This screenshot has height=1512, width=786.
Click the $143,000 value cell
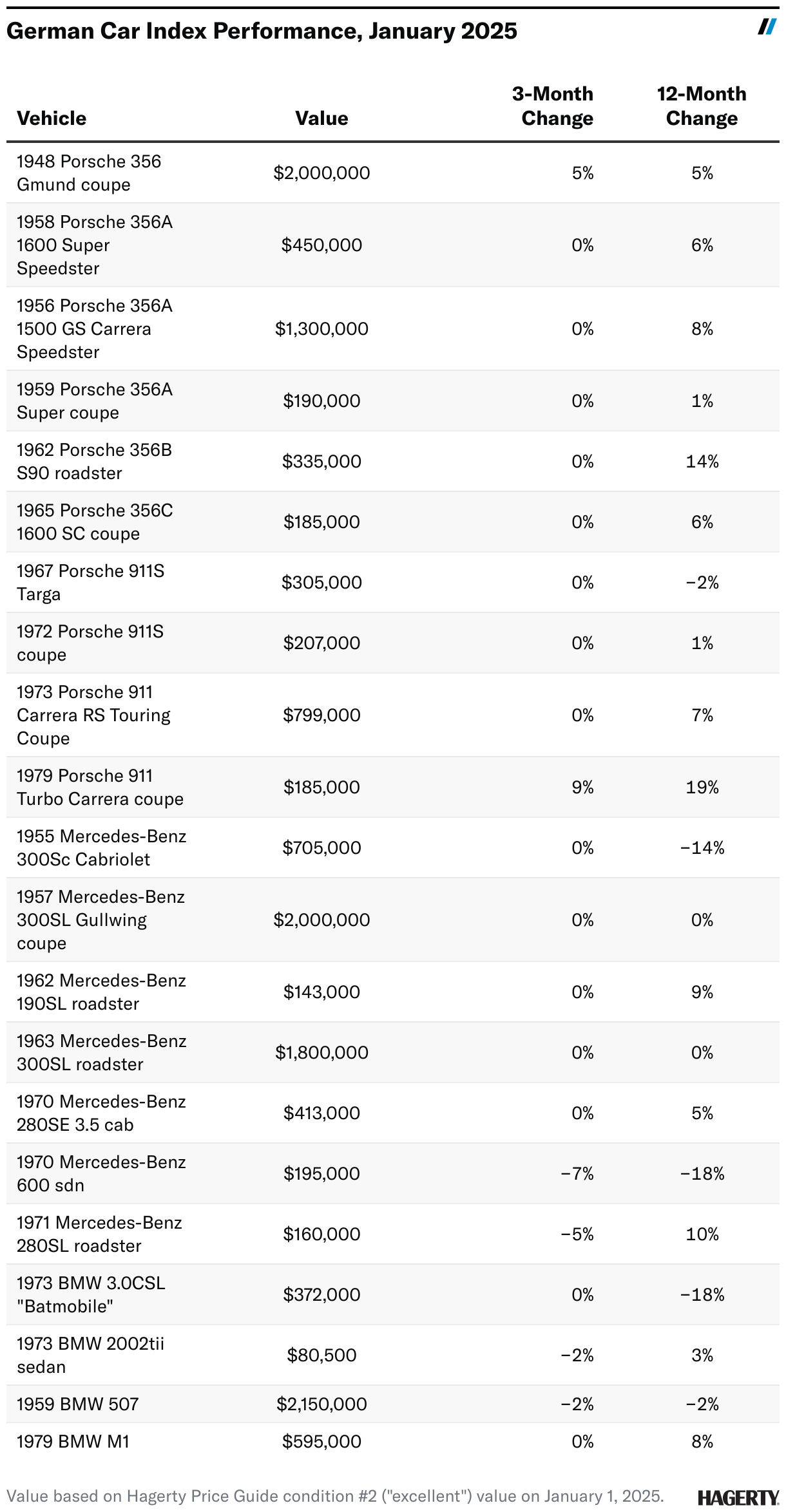click(321, 992)
